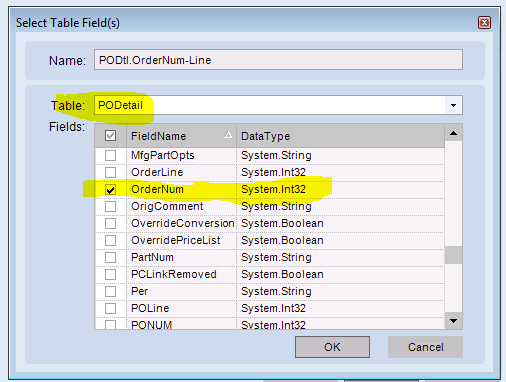Screen dimensions: 506x382
Task: Select the OverrideConversion field name
Action: 183,223
